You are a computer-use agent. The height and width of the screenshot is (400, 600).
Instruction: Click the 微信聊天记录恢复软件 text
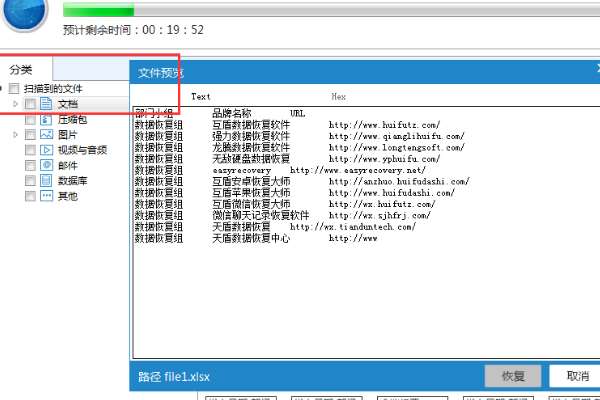pos(261,216)
